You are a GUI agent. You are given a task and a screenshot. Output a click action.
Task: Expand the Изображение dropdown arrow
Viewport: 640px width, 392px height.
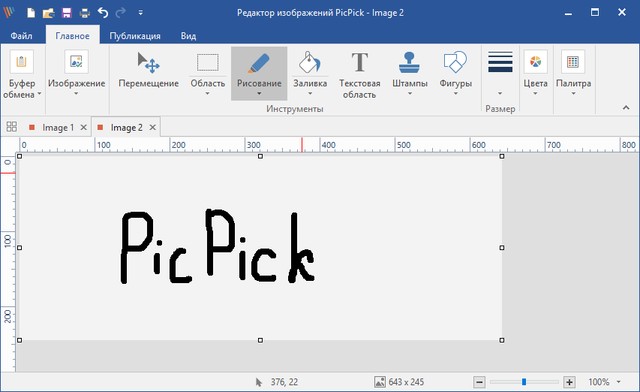[x=76, y=94]
